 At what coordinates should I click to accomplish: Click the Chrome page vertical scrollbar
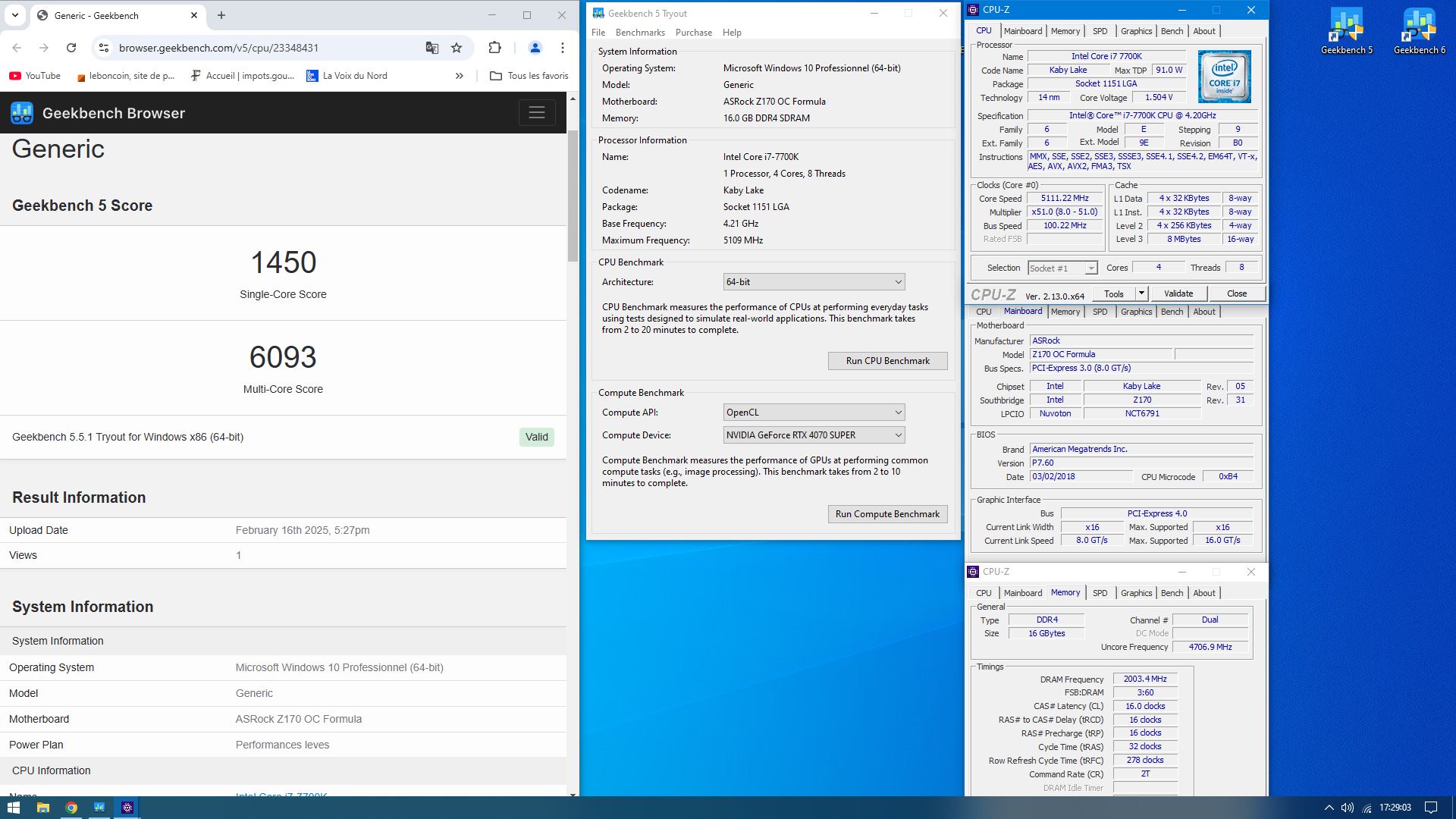573,196
